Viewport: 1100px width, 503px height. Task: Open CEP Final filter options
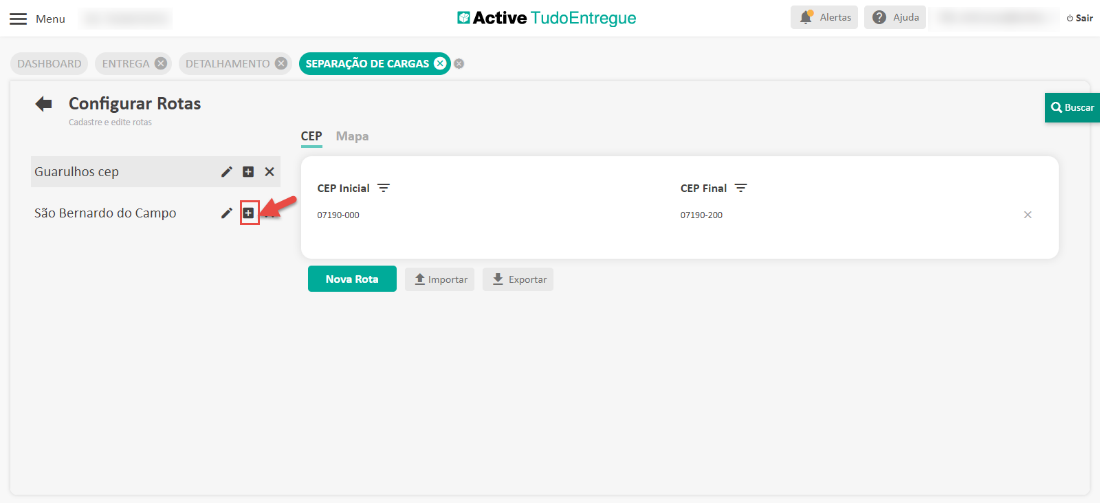(741, 188)
